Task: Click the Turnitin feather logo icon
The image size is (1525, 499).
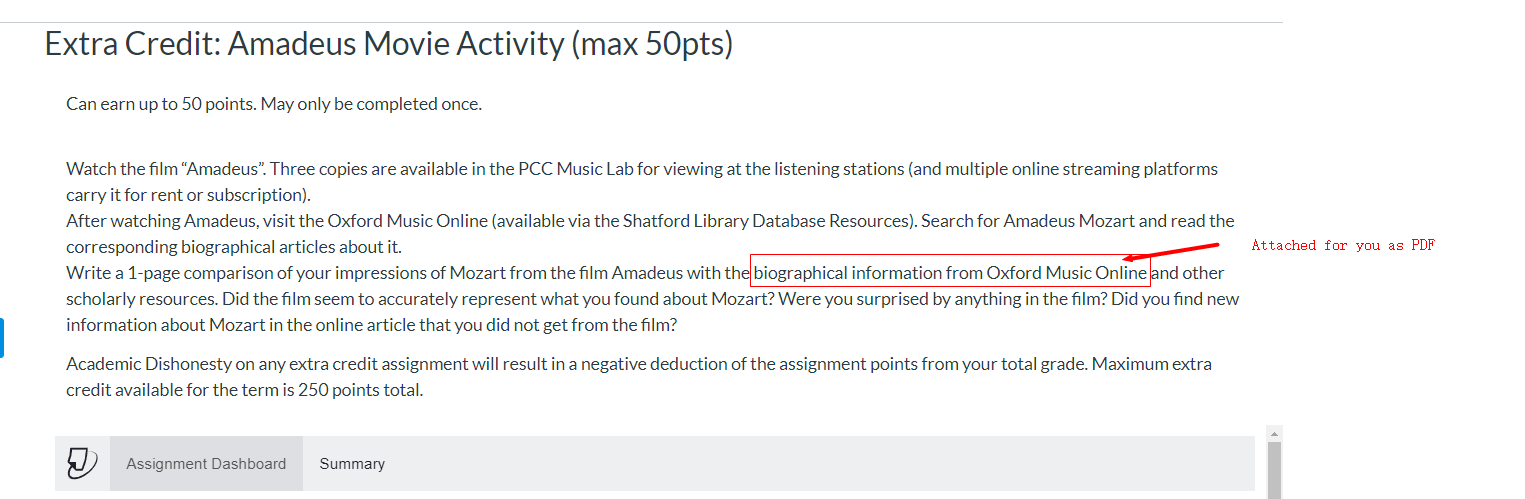Action: point(82,463)
